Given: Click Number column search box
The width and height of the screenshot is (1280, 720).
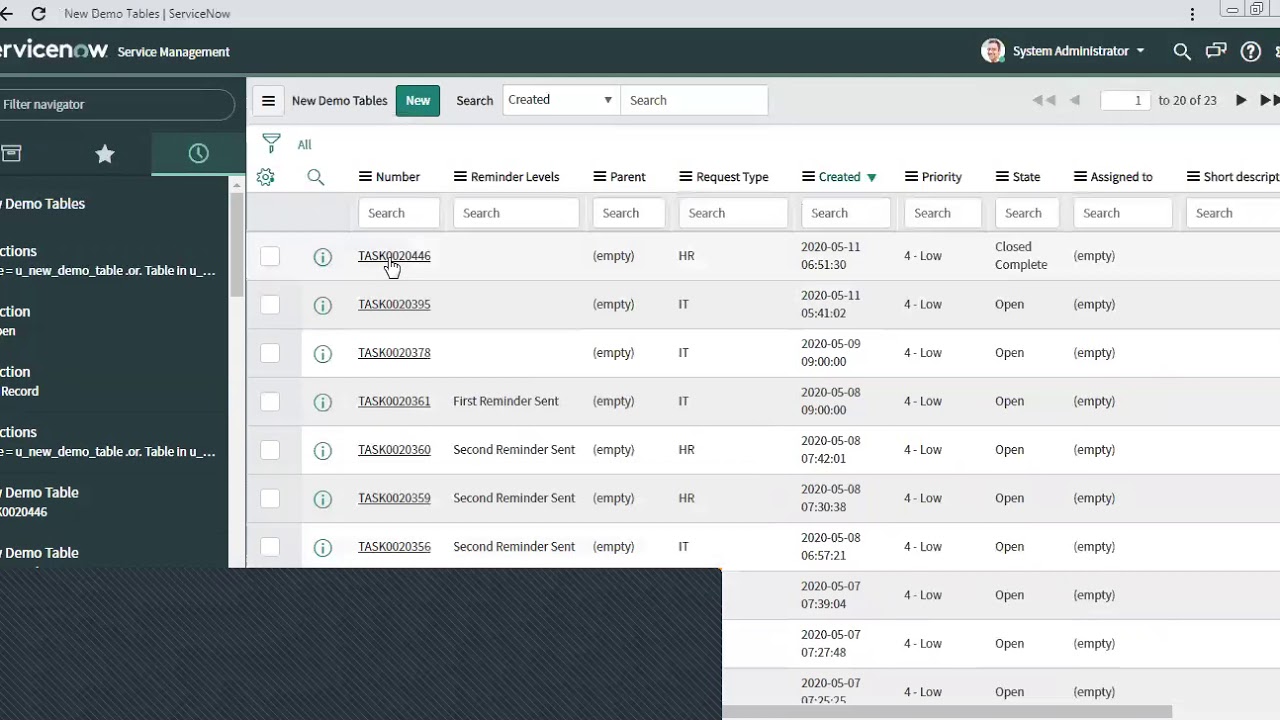Looking at the screenshot, I should [399, 213].
